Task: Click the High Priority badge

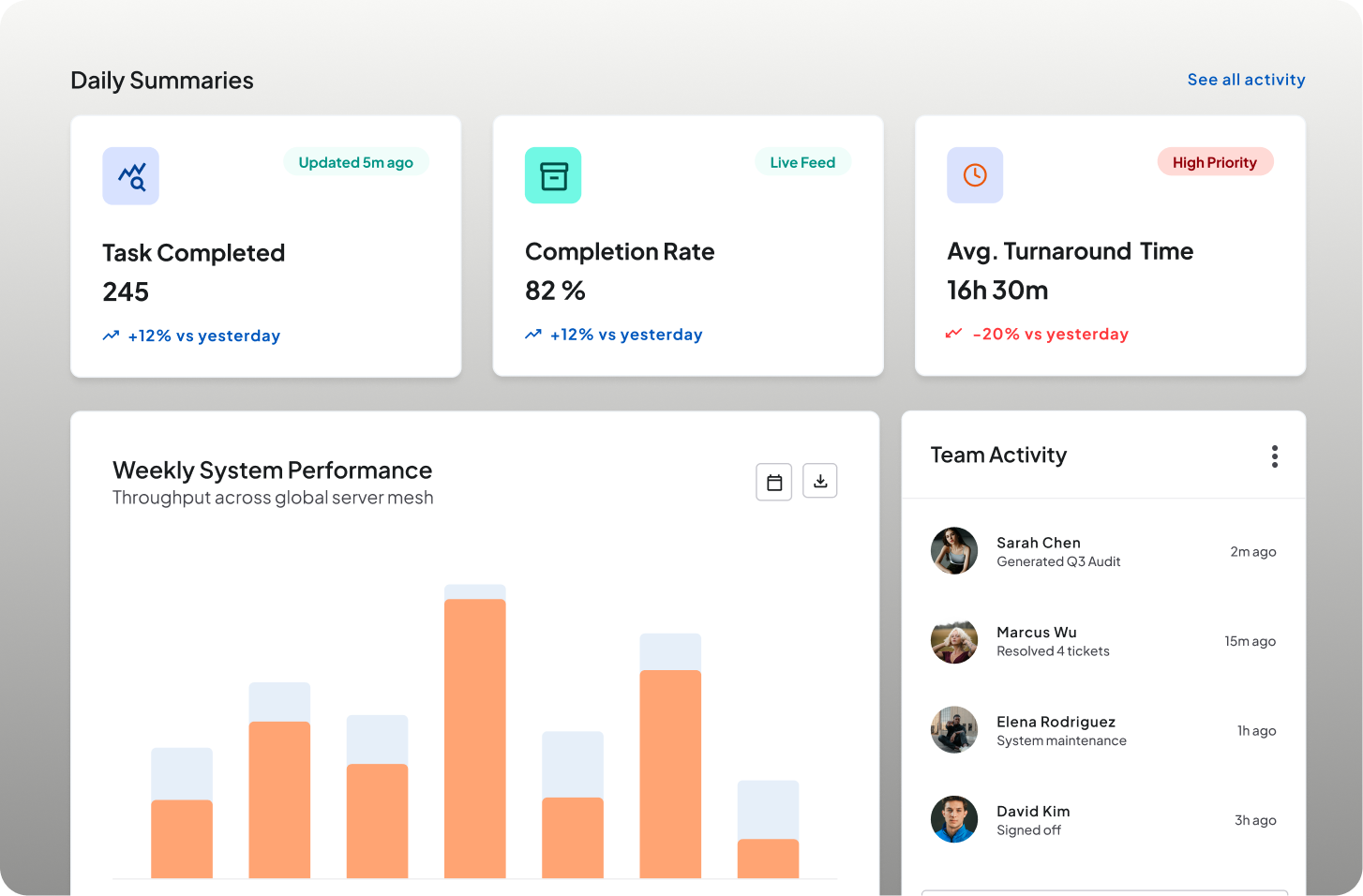Action: pyautogui.click(x=1215, y=162)
